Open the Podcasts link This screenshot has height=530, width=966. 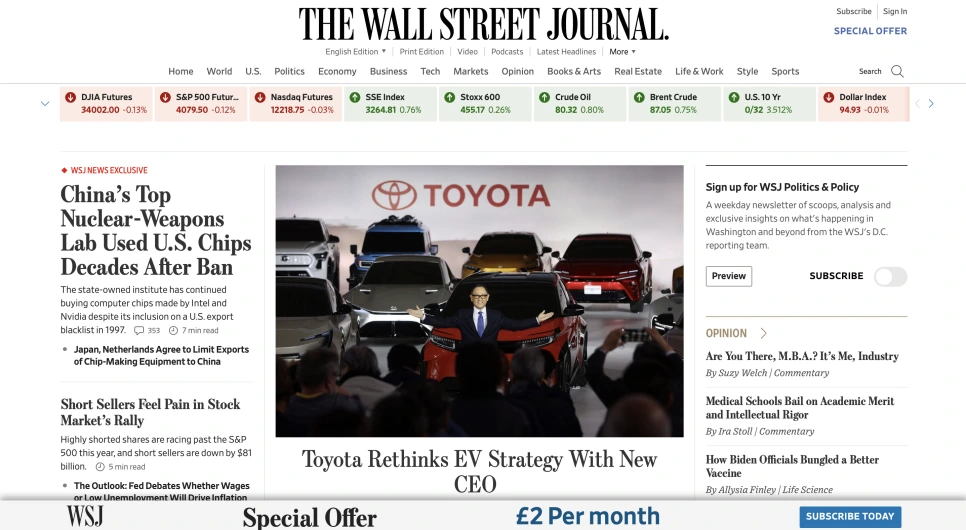507,52
